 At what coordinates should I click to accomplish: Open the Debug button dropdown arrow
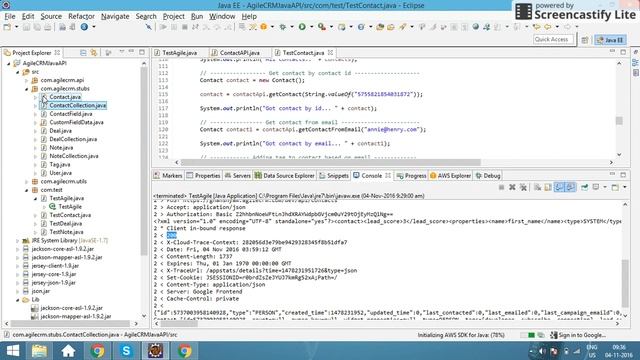291,27
